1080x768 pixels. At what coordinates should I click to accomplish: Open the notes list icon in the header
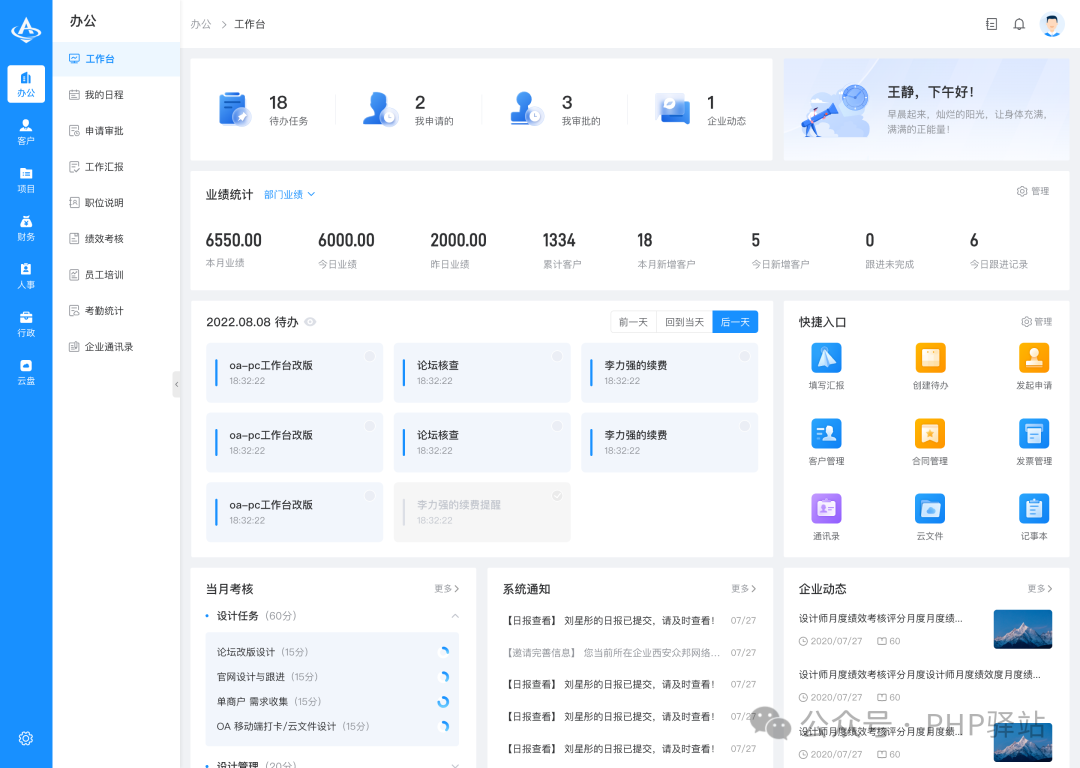(991, 24)
